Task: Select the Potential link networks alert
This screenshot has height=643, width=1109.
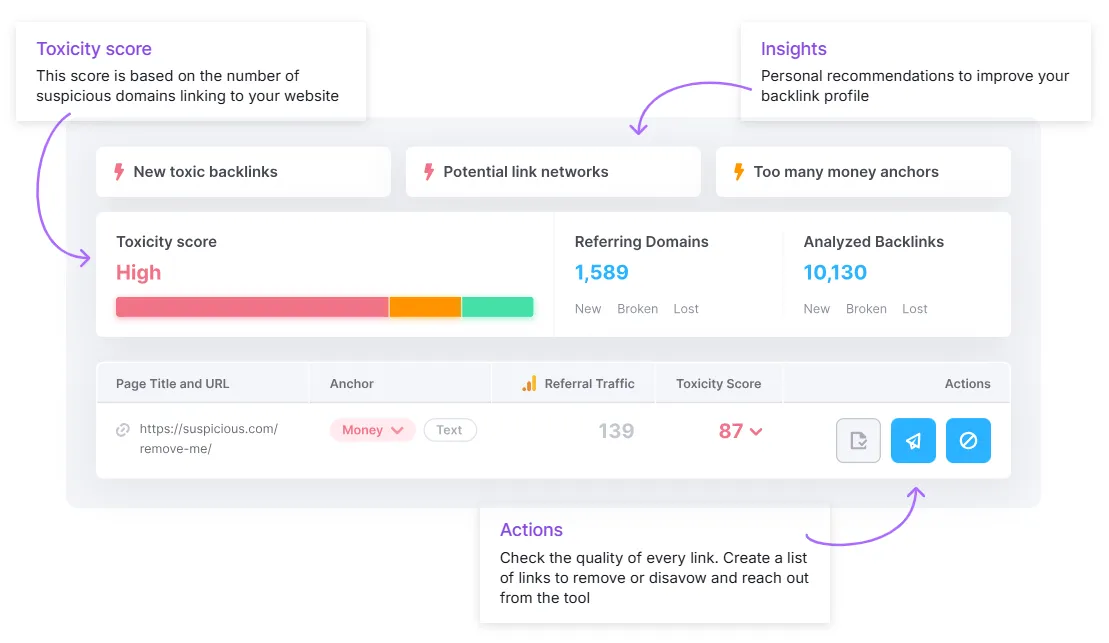Action: tap(553, 171)
